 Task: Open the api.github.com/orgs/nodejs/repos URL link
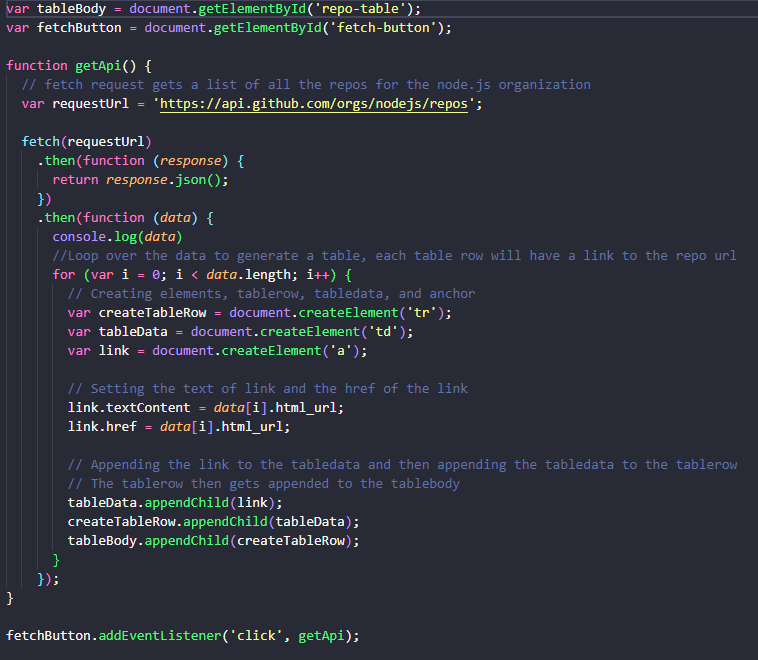point(314,104)
